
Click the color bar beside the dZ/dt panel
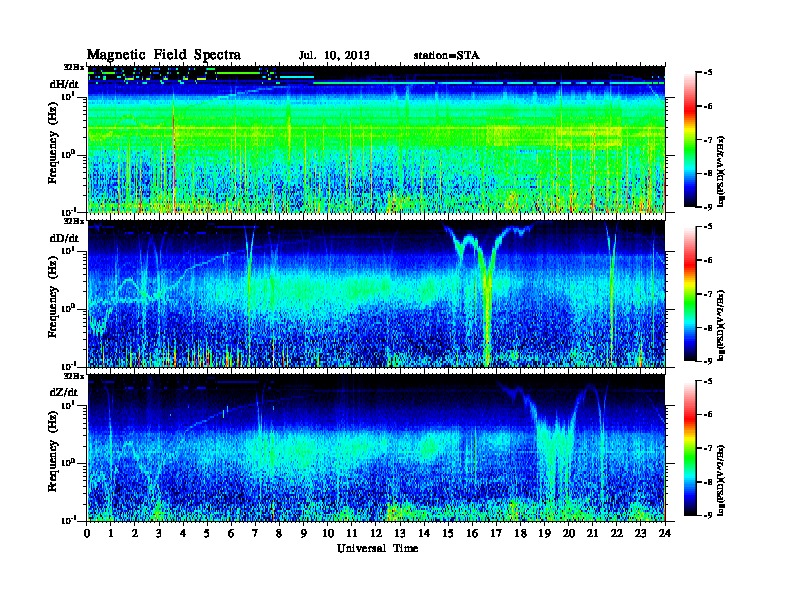690,448
